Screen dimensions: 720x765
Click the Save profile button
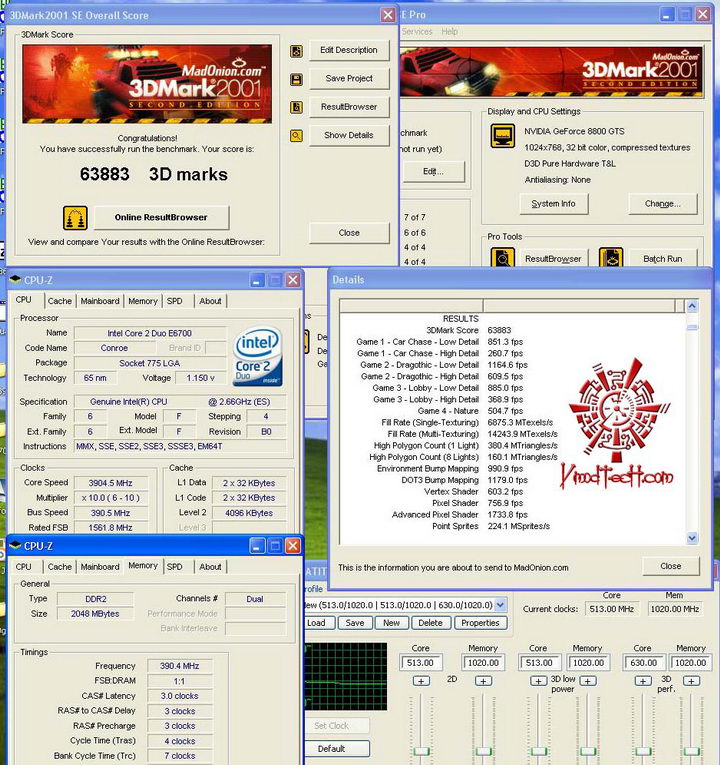[x=355, y=623]
